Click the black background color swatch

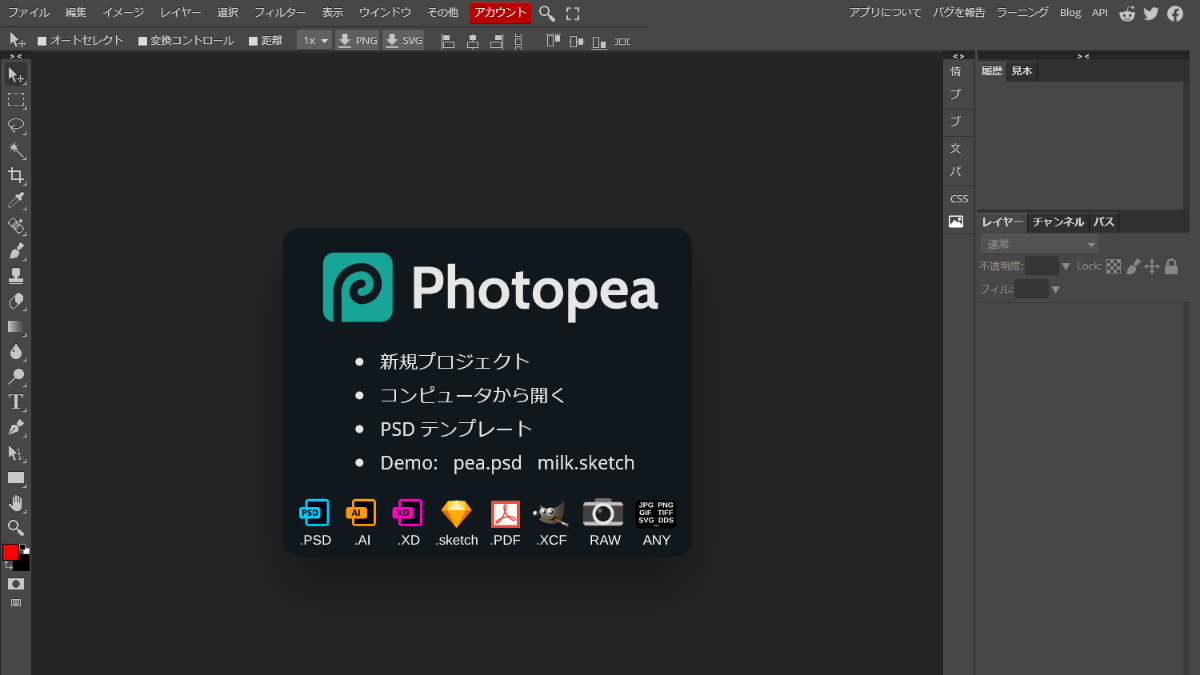pos(24,564)
